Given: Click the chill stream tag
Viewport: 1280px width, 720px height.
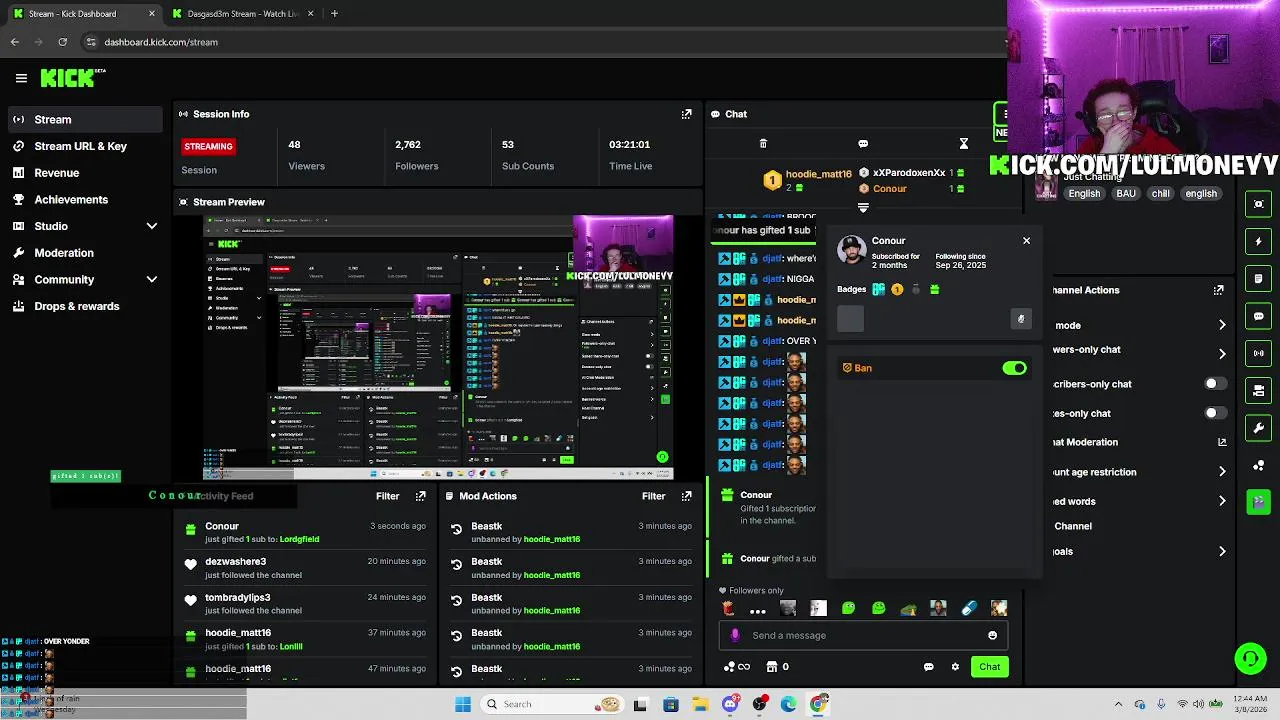Looking at the screenshot, I should tap(1160, 194).
